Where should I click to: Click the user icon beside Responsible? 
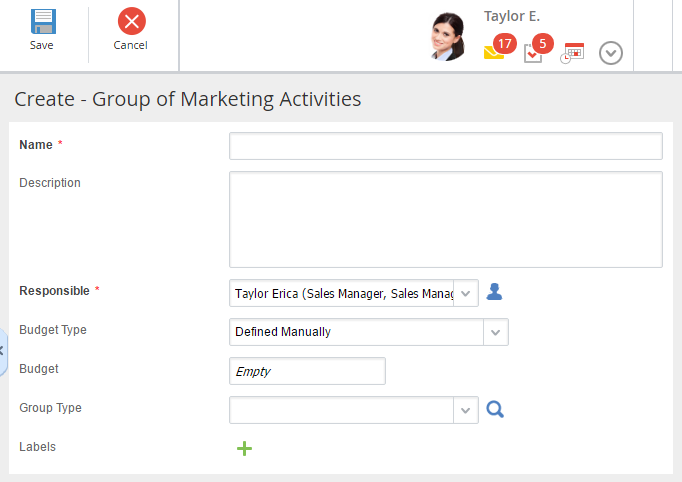point(494,292)
